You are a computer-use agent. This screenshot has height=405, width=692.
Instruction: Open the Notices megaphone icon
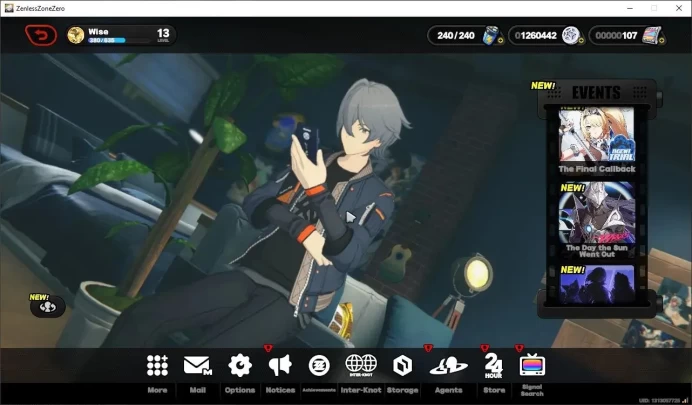click(280, 365)
